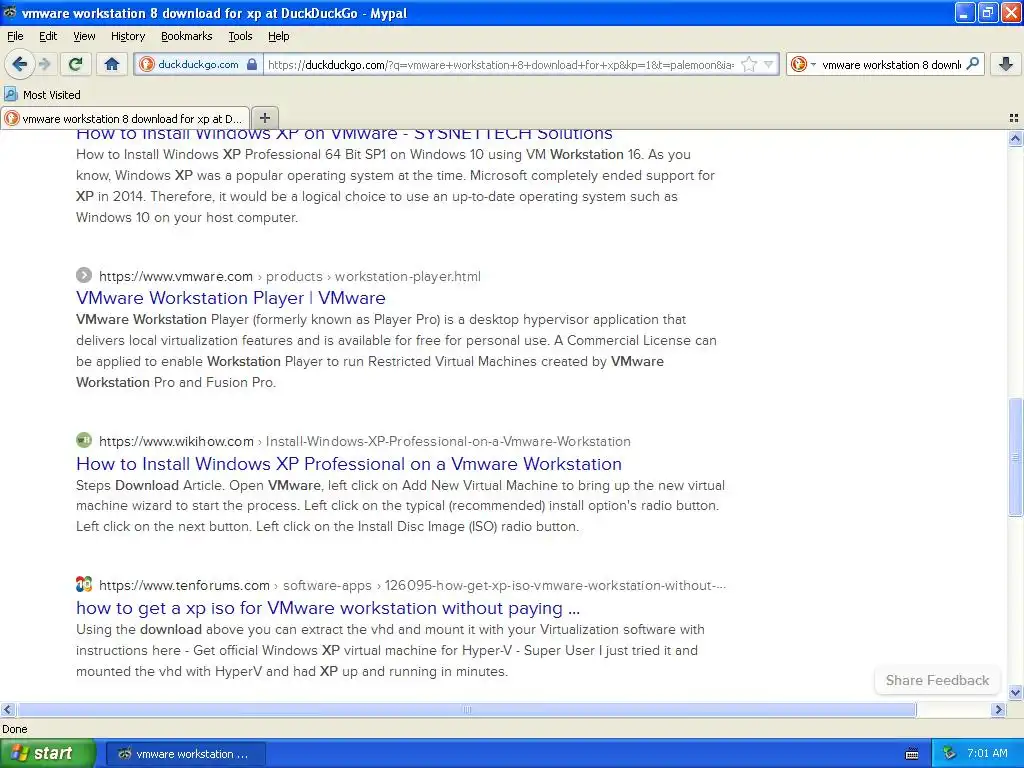The height and width of the screenshot is (768, 1024).
Task: Click the vertical scrollbar up arrow
Action: (x=1015, y=138)
